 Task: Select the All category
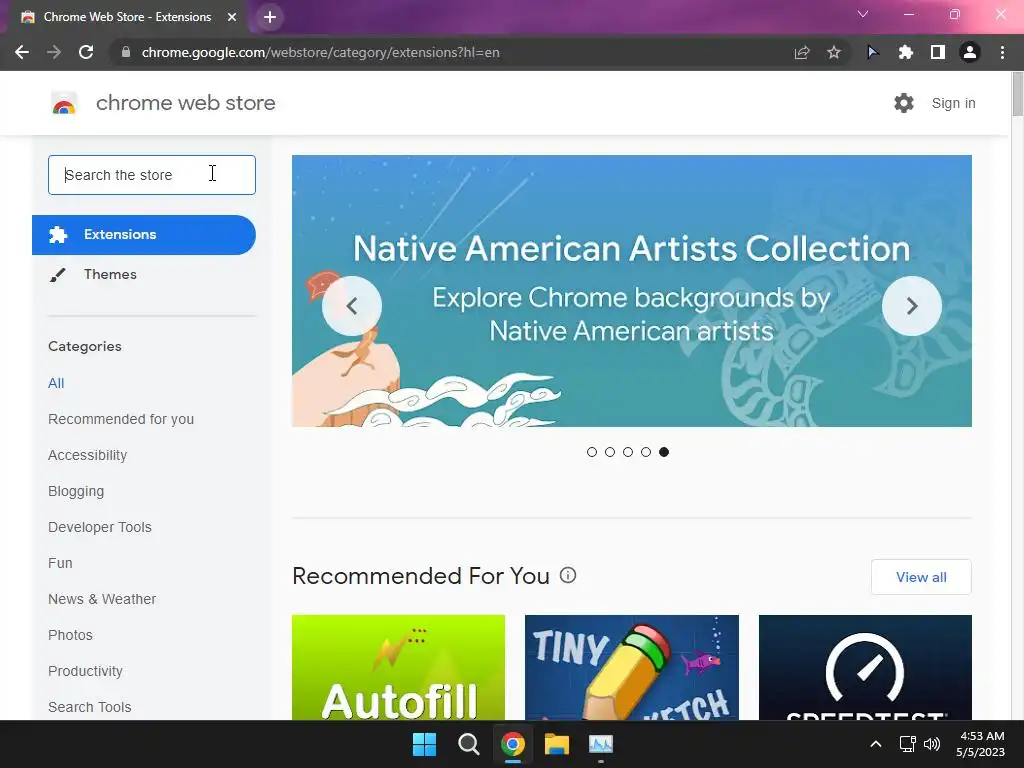coord(56,383)
